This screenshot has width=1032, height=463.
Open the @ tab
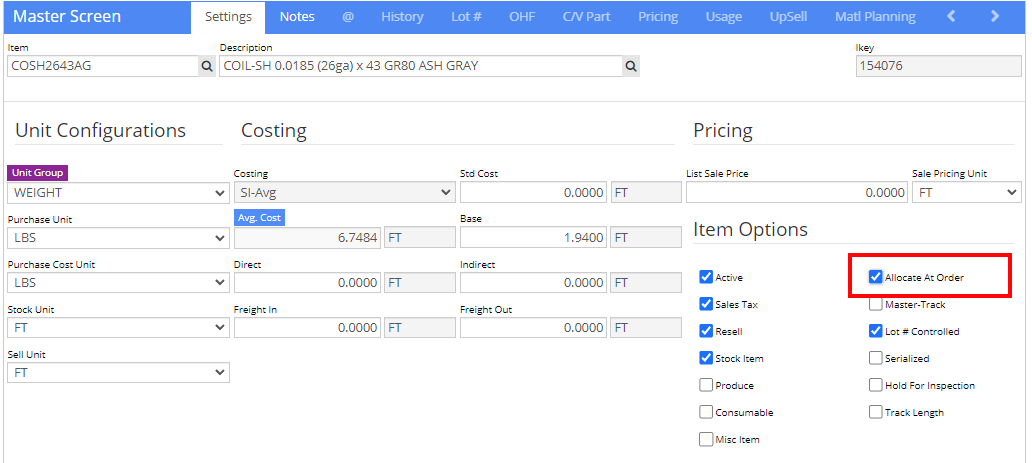[x=348, y=17]
